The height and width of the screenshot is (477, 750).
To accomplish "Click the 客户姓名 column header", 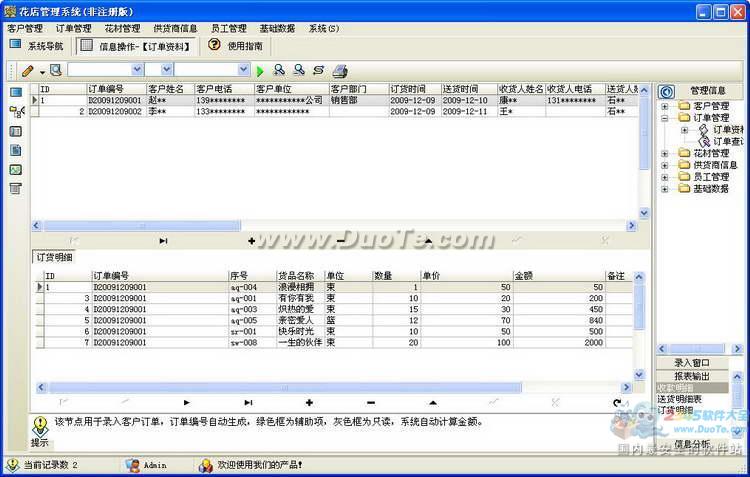I will tap(170, 89).
